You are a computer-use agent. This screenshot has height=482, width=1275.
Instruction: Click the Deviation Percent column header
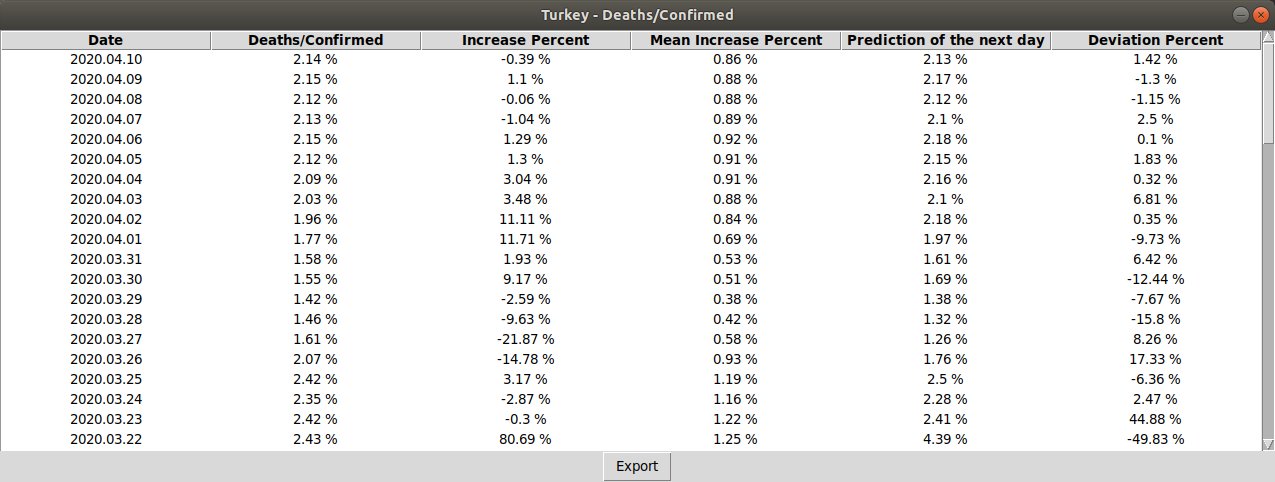click(x=1155, y=40)
